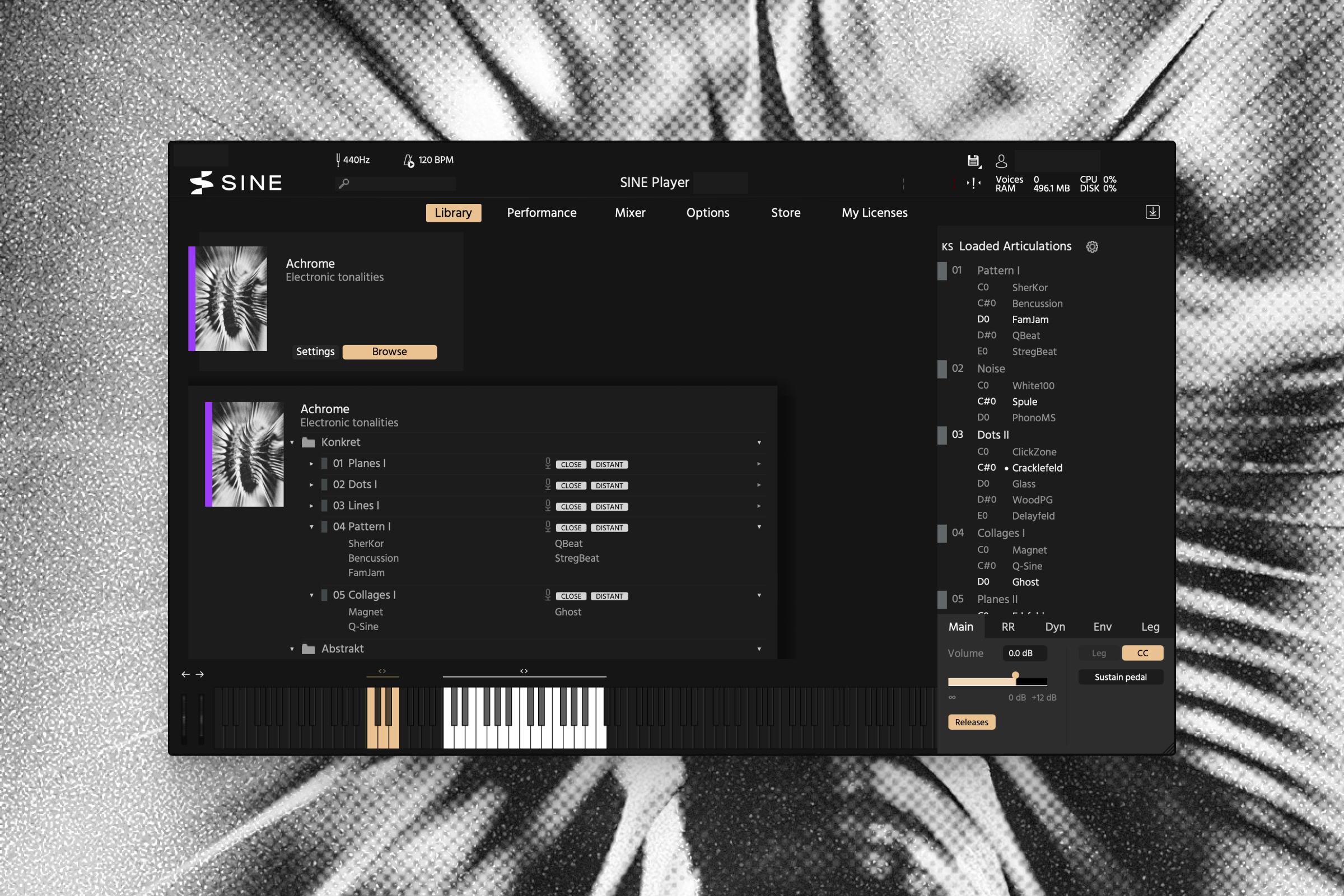Collapse 05 Collages I articulations
The image size is (1344, 896).
click(x=311, y=595)
